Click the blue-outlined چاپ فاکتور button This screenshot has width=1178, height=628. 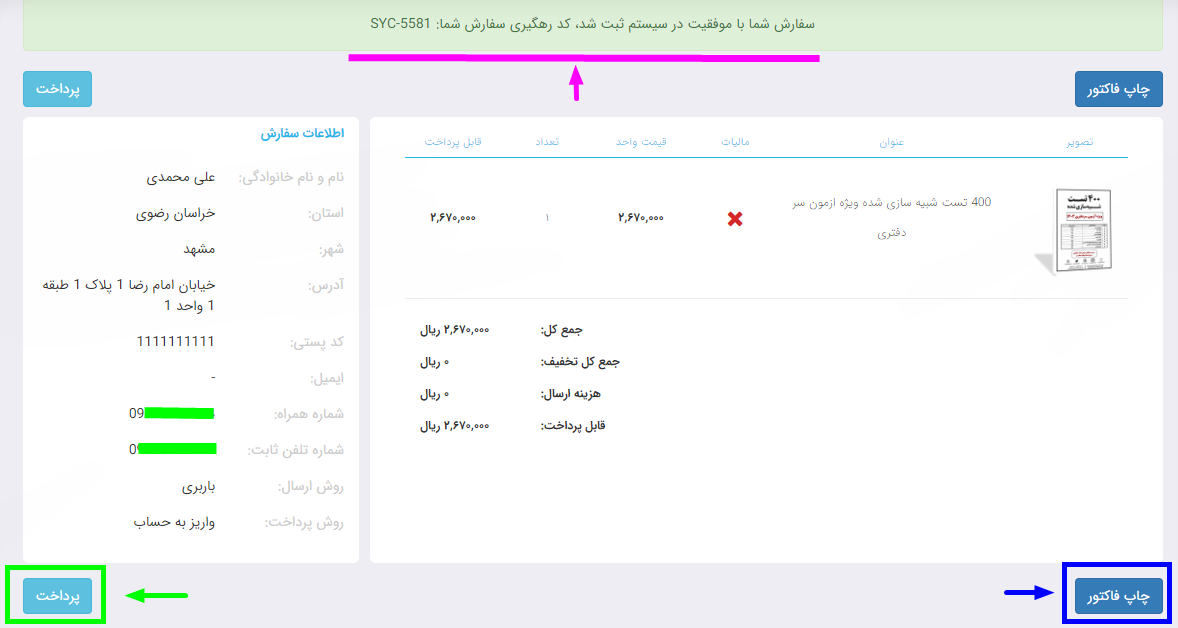point(1118,595)
